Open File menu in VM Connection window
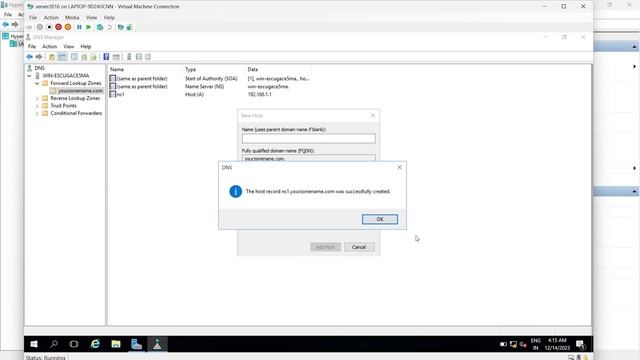Image resolution: width=640 pixels, height=360 pixels. [33, 18]
